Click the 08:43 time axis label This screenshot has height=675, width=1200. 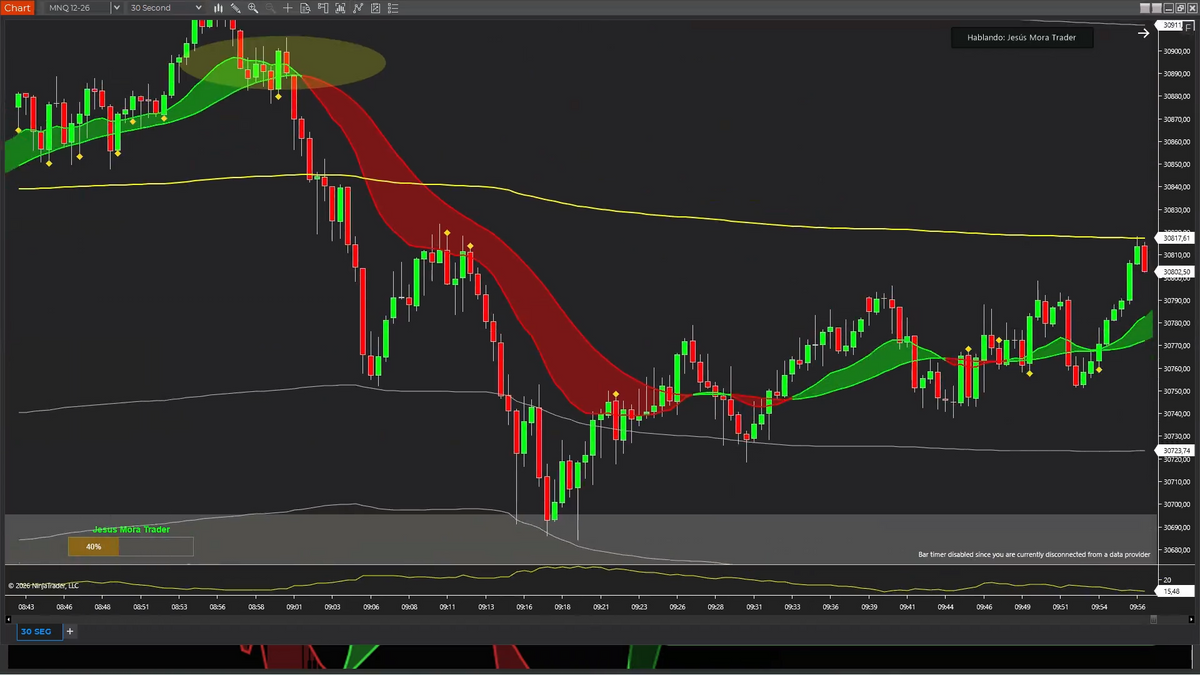click(26, 607)
